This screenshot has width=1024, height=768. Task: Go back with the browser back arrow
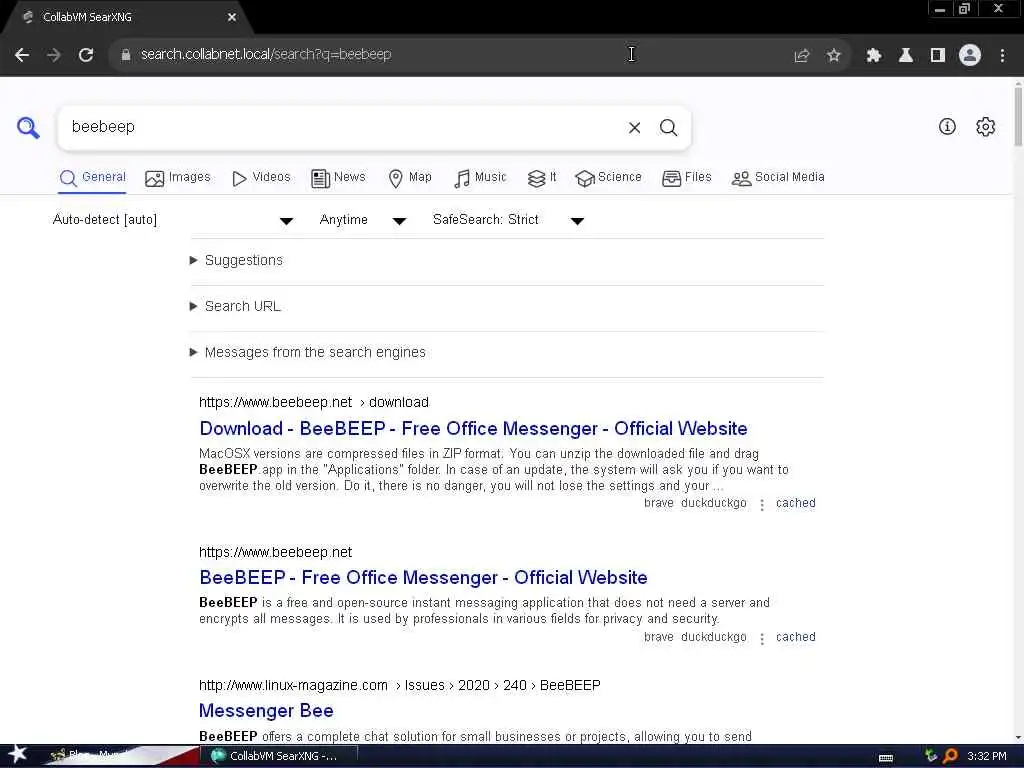[22, 55]
